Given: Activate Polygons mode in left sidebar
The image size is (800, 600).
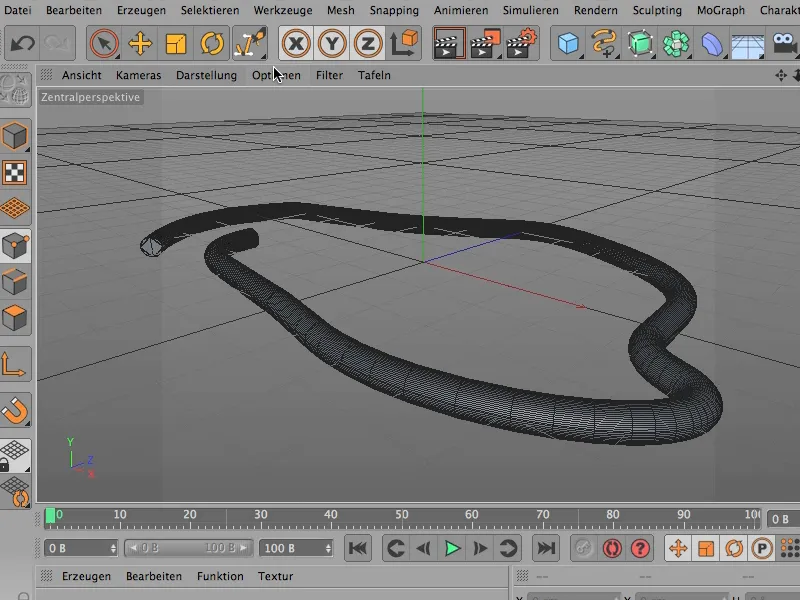Looking at the screenshot, I should click(15, 318).
